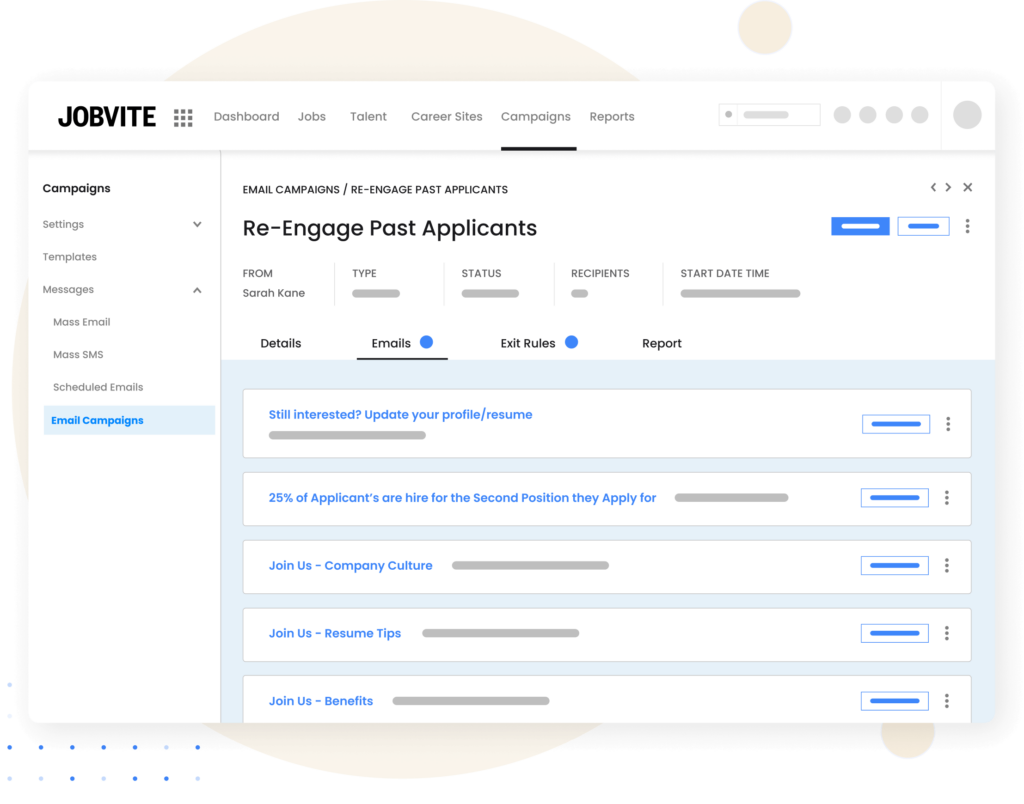Click the Jobvite logo
The width and height of the screenshot is (1024, 804).
tap(107, 117)
